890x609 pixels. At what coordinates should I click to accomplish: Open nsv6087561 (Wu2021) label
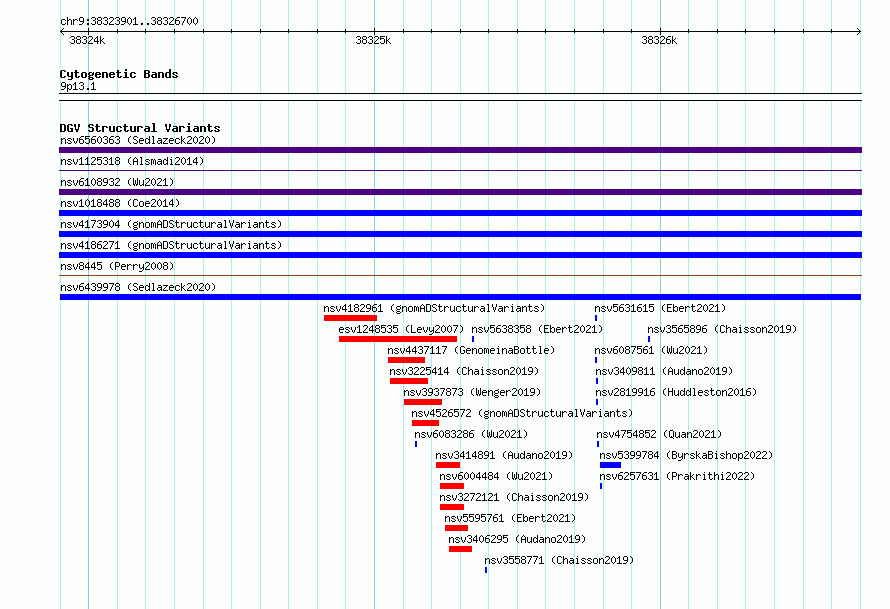click(651, 350)
